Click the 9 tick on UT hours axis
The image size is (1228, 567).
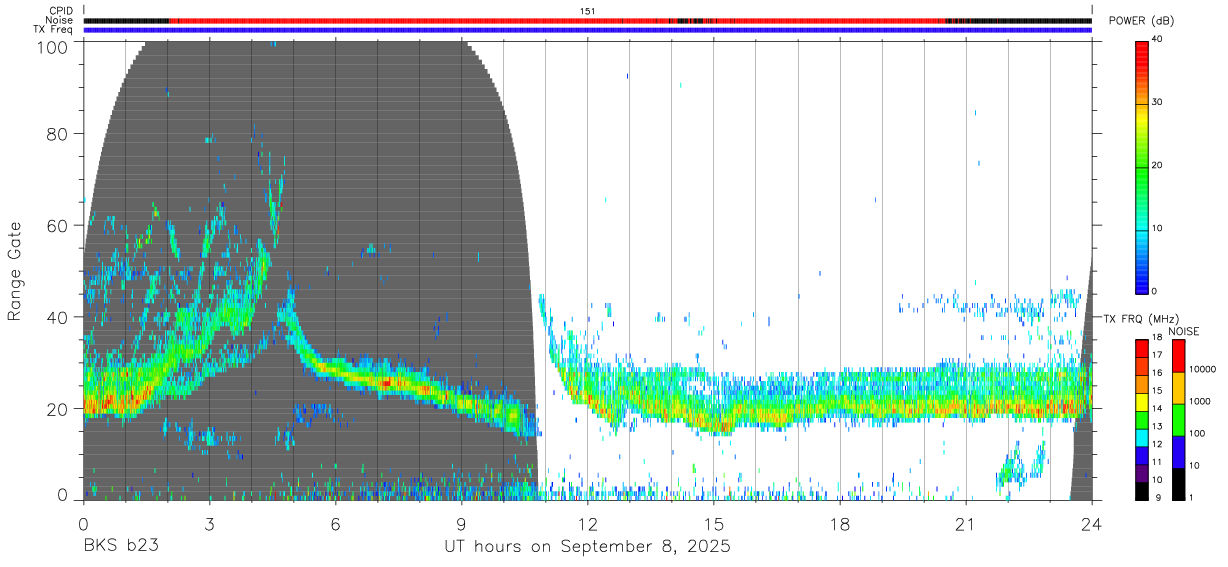pyautogui.click(x=461, y=524)
